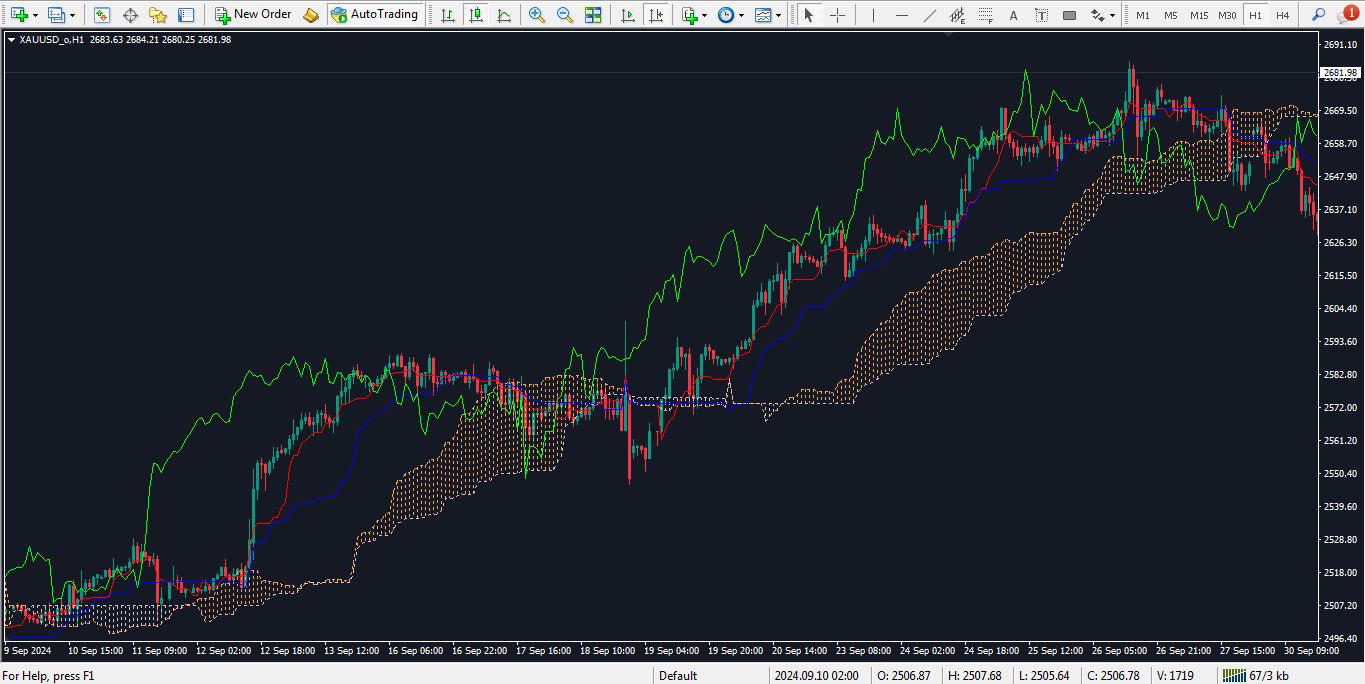Choose the trendline drawing tool
Viewport: 1365px width, 684px height.
930,15
